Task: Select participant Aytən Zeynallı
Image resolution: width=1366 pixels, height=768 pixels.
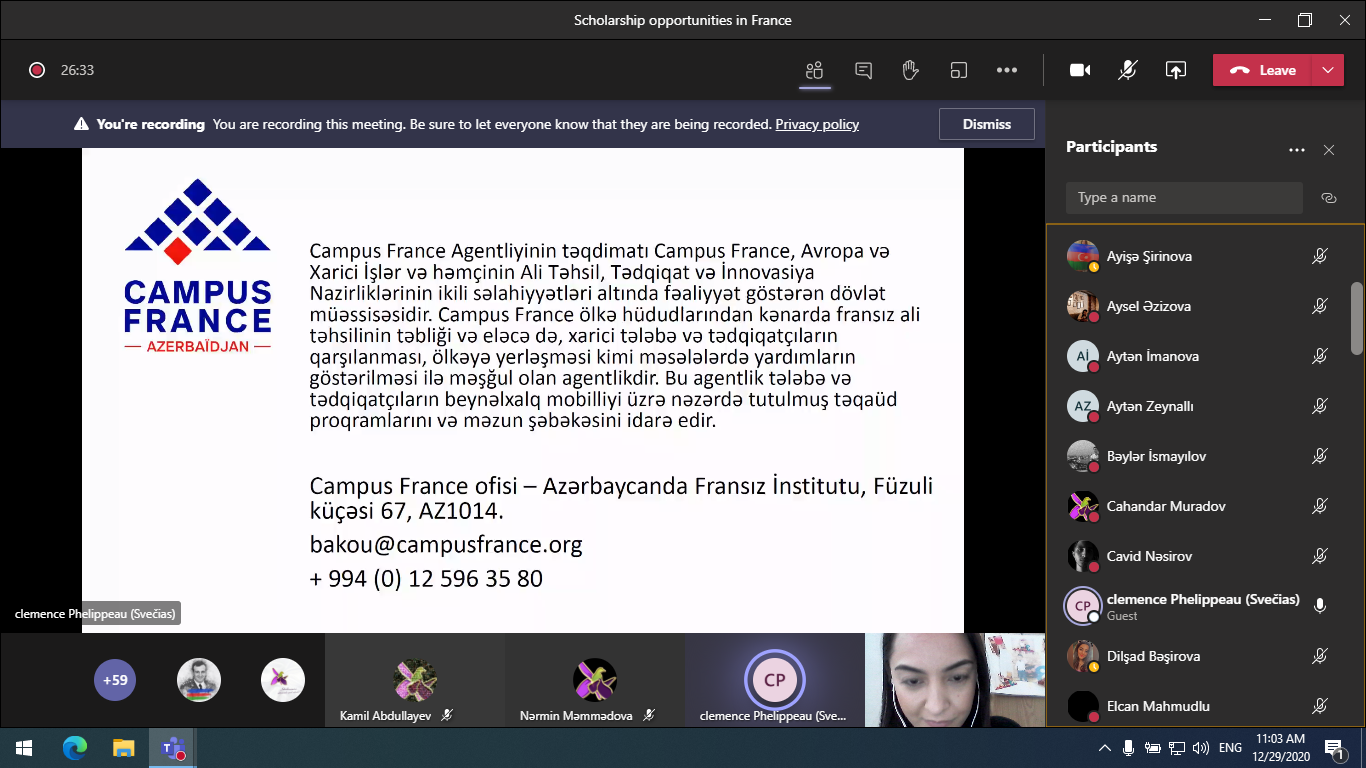Action: [x=1196, y=406]
